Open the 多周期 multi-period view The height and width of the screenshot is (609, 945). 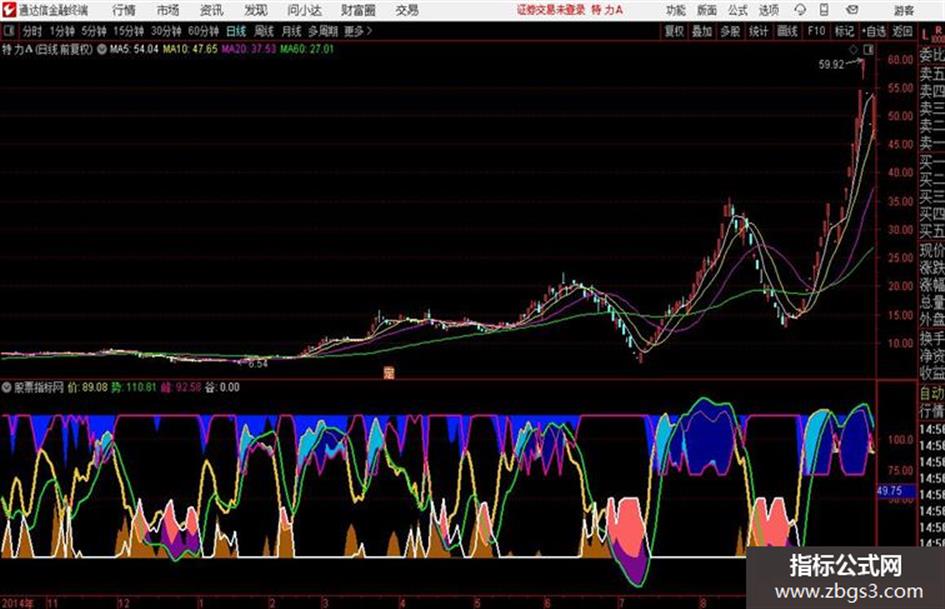coord(323,31)
